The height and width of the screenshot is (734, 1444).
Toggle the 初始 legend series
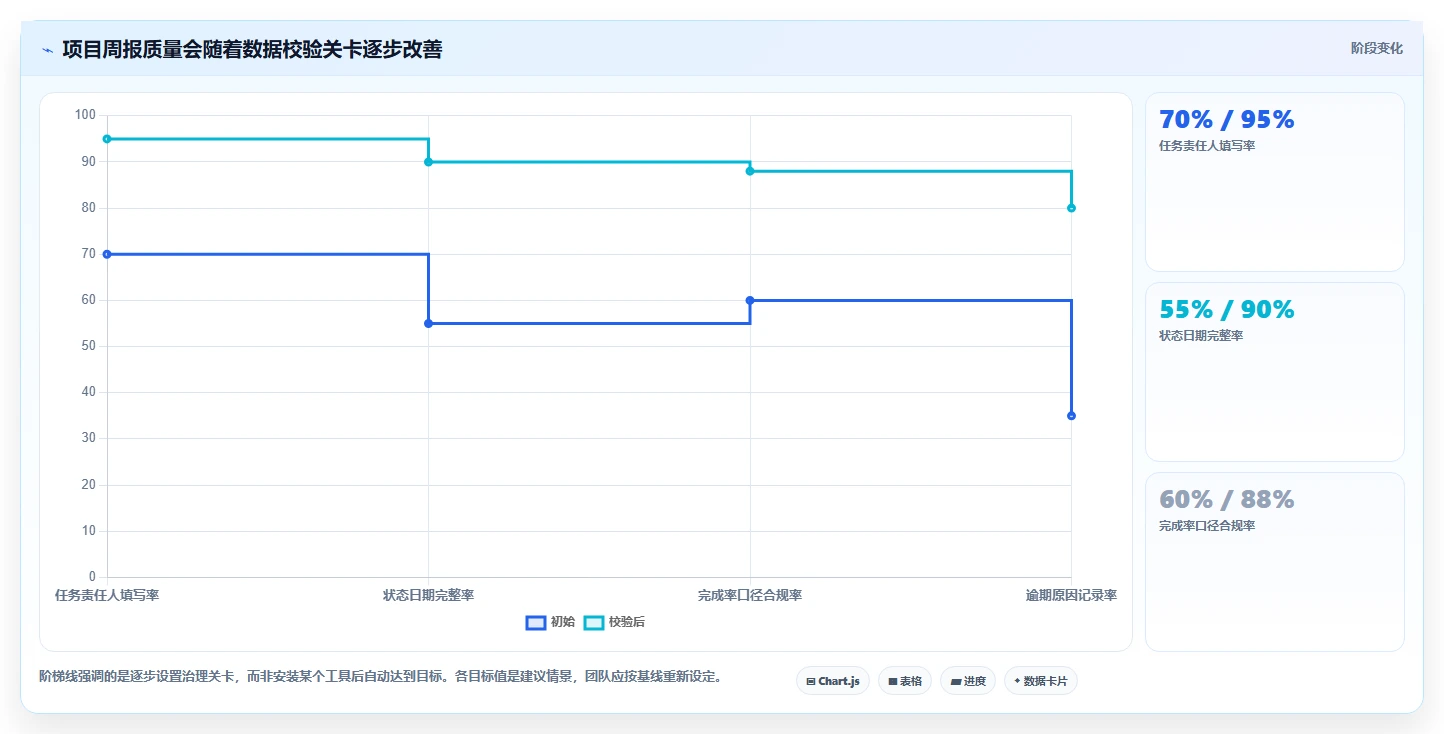pos(550,622)
